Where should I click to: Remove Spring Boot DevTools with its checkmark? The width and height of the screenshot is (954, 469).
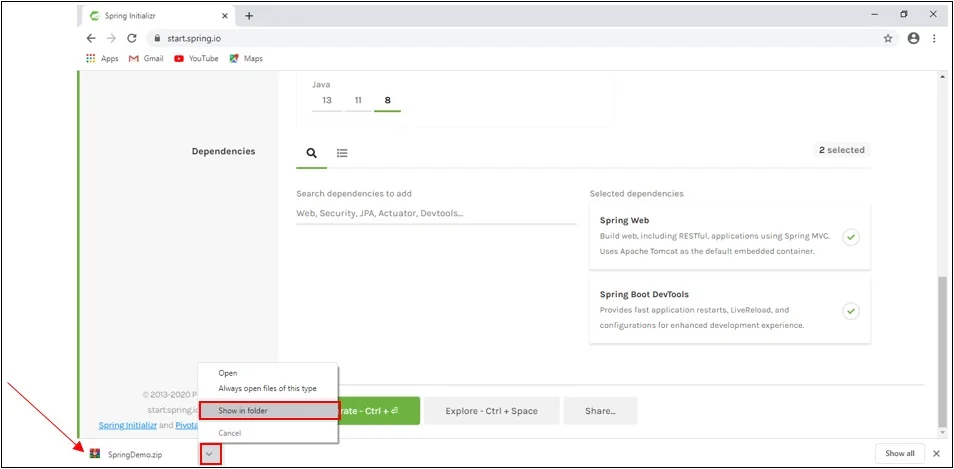(x=851, y=311)
